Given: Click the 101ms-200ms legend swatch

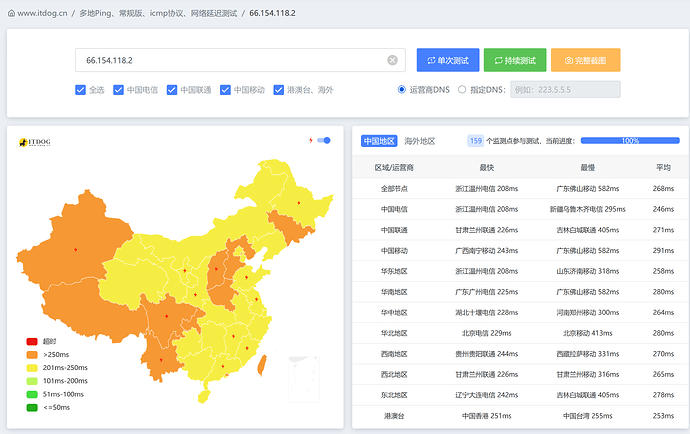Looking at the screenshot, I should coord(32,381).
